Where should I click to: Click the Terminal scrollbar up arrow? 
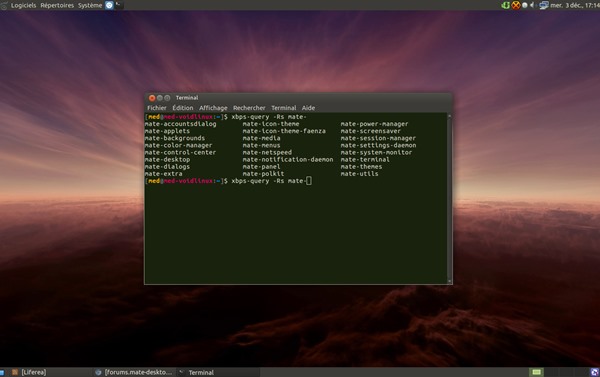pyautogui.click(x=450, y=116)
